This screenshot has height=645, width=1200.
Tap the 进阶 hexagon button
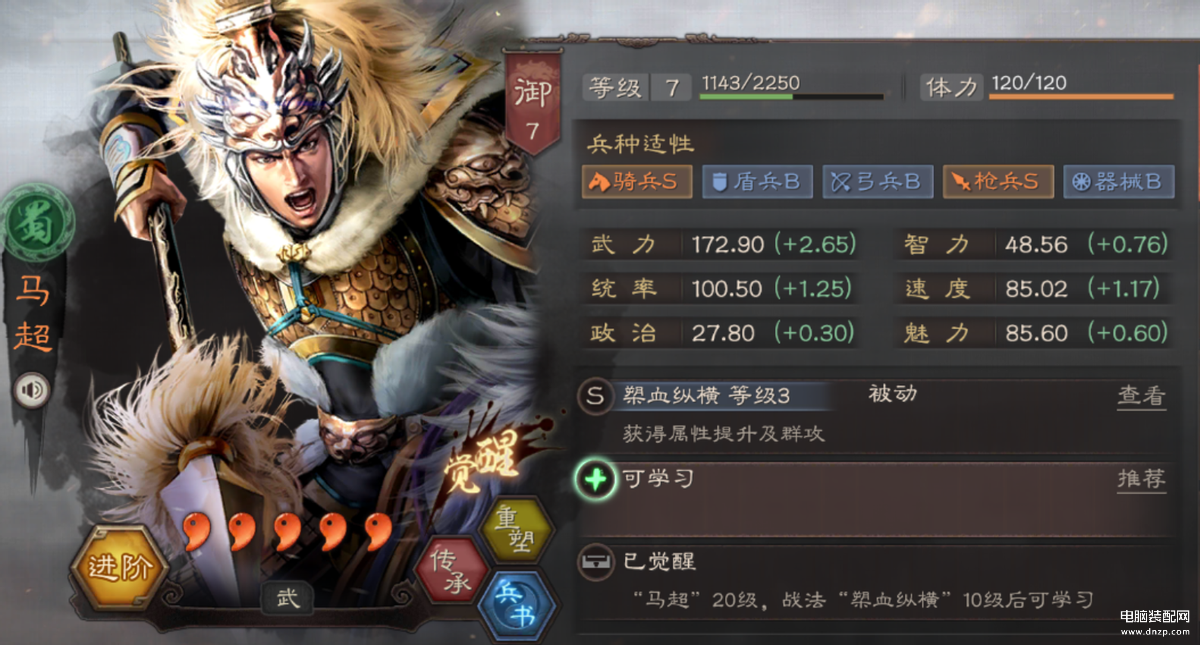[x=118, y=568]
